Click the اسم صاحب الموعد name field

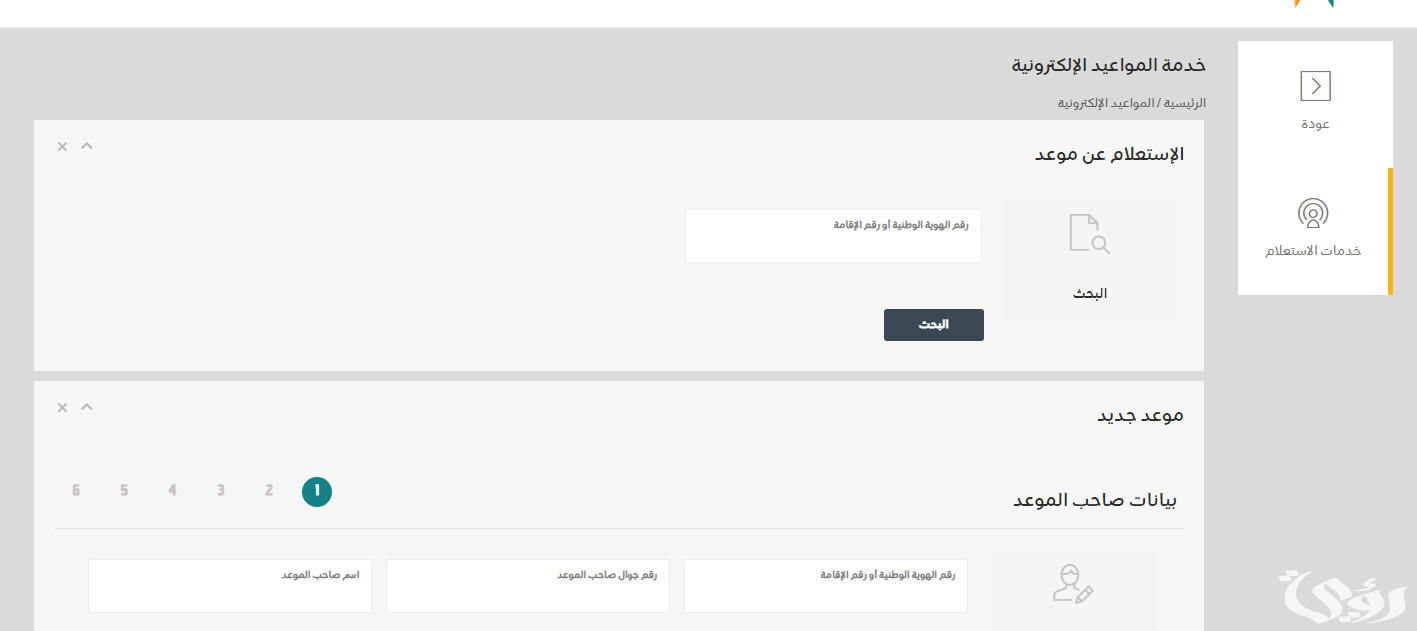coord(230,586)
